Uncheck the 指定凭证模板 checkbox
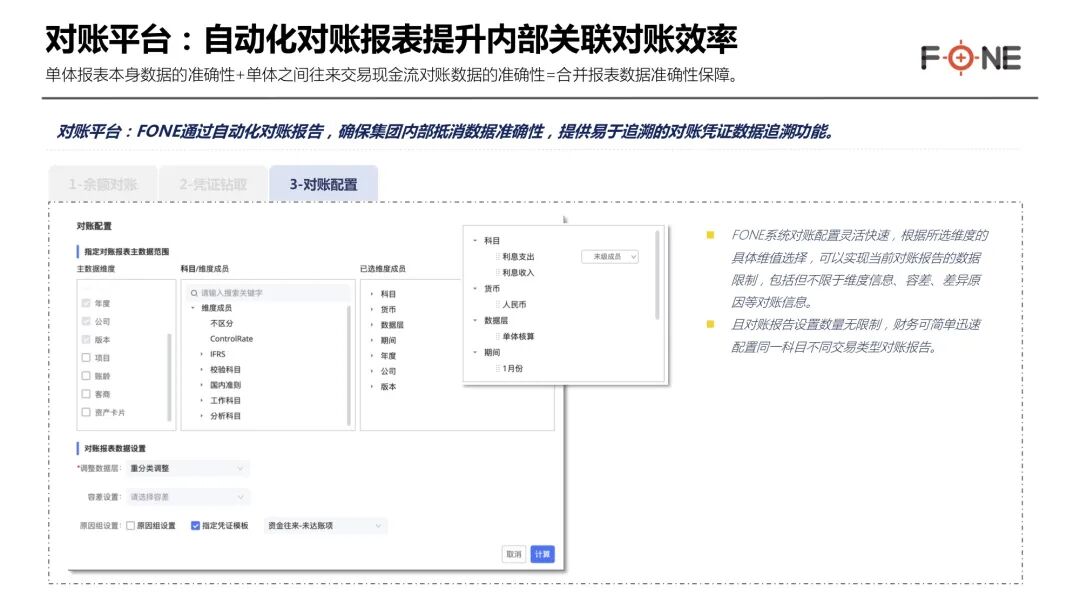This screenshot has height=608, width=1080. click(194, 525)
